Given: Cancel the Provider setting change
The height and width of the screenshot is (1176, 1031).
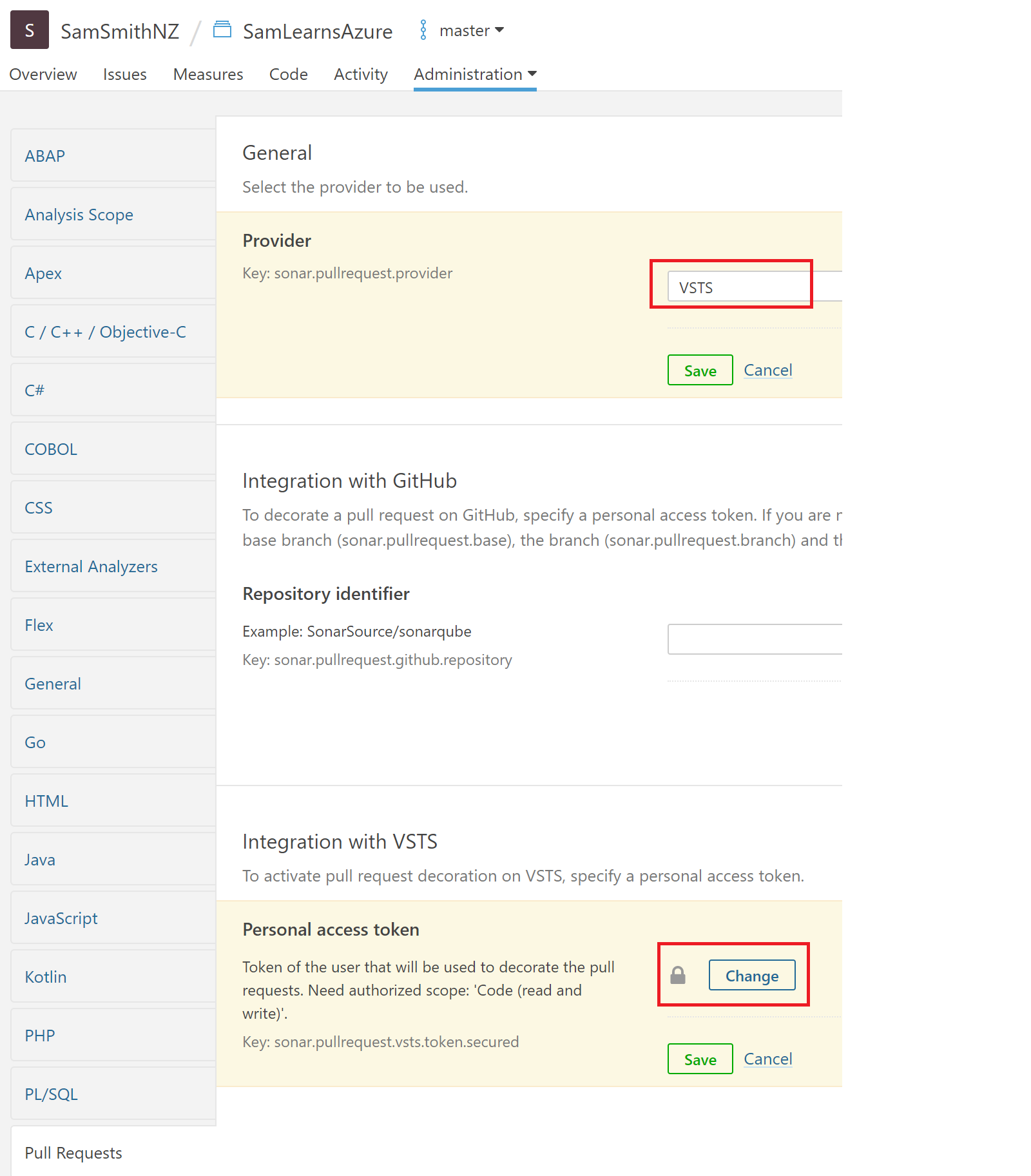Looking at the screenshot, I should click(x=767, y=371).
